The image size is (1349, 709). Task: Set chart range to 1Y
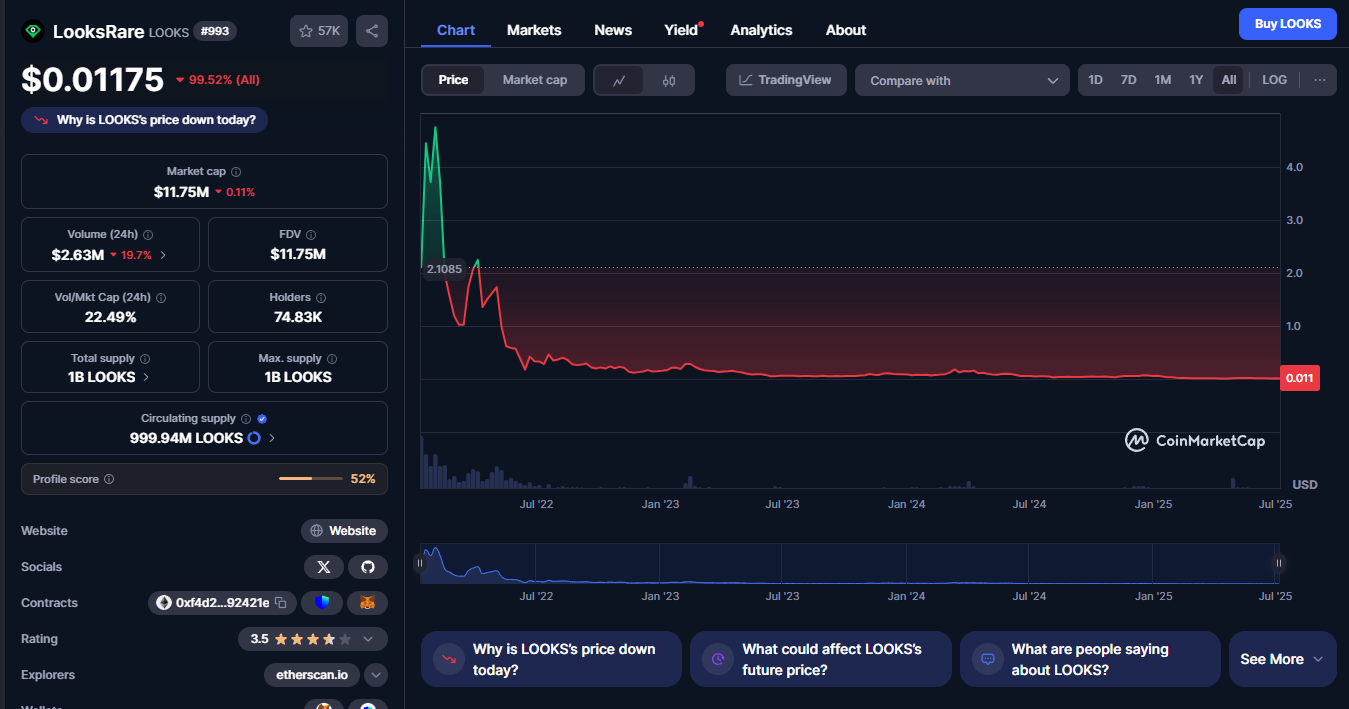coord(1196,80)
